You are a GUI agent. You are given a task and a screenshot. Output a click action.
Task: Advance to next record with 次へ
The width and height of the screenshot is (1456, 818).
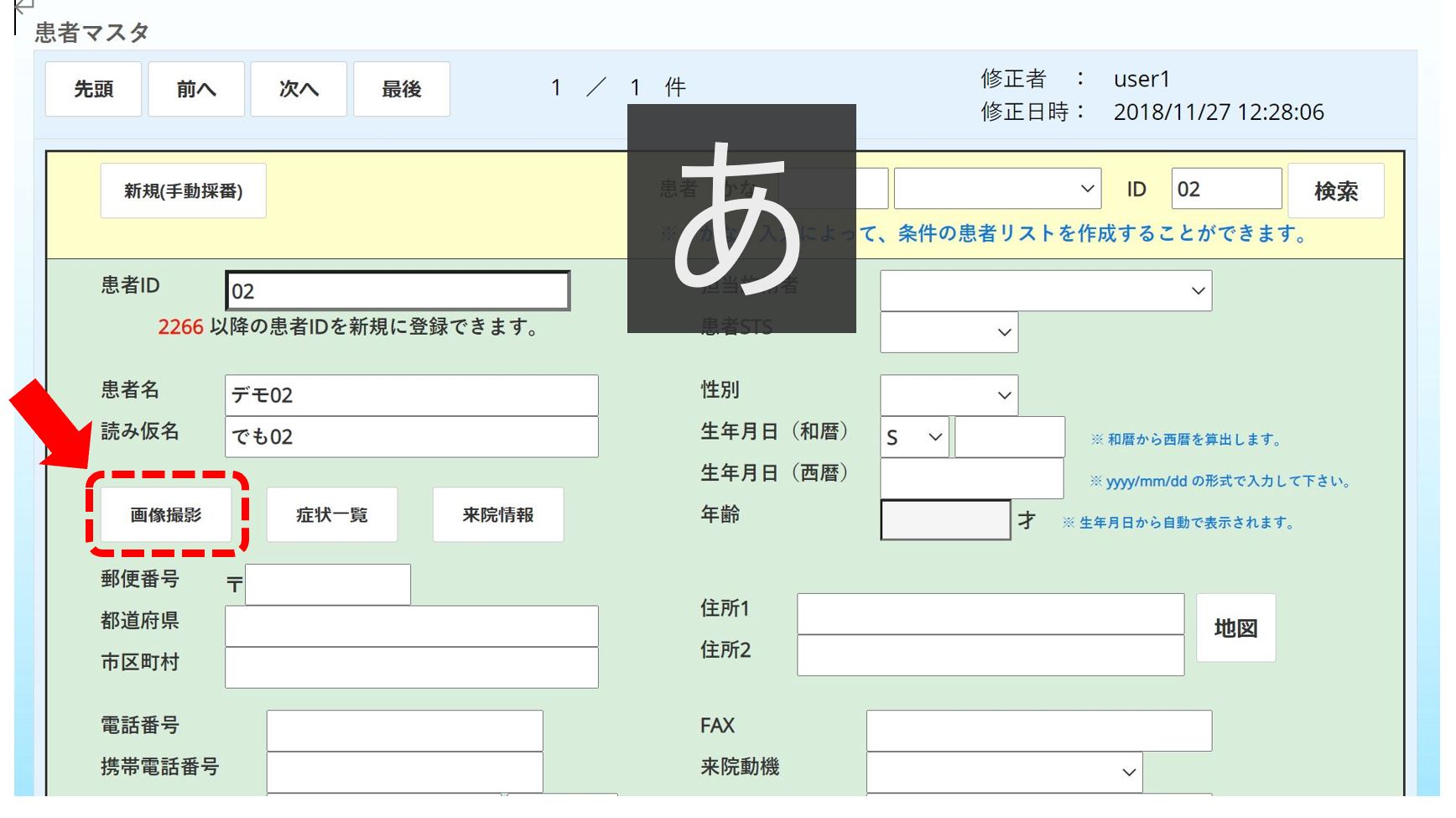click(299, 89)
